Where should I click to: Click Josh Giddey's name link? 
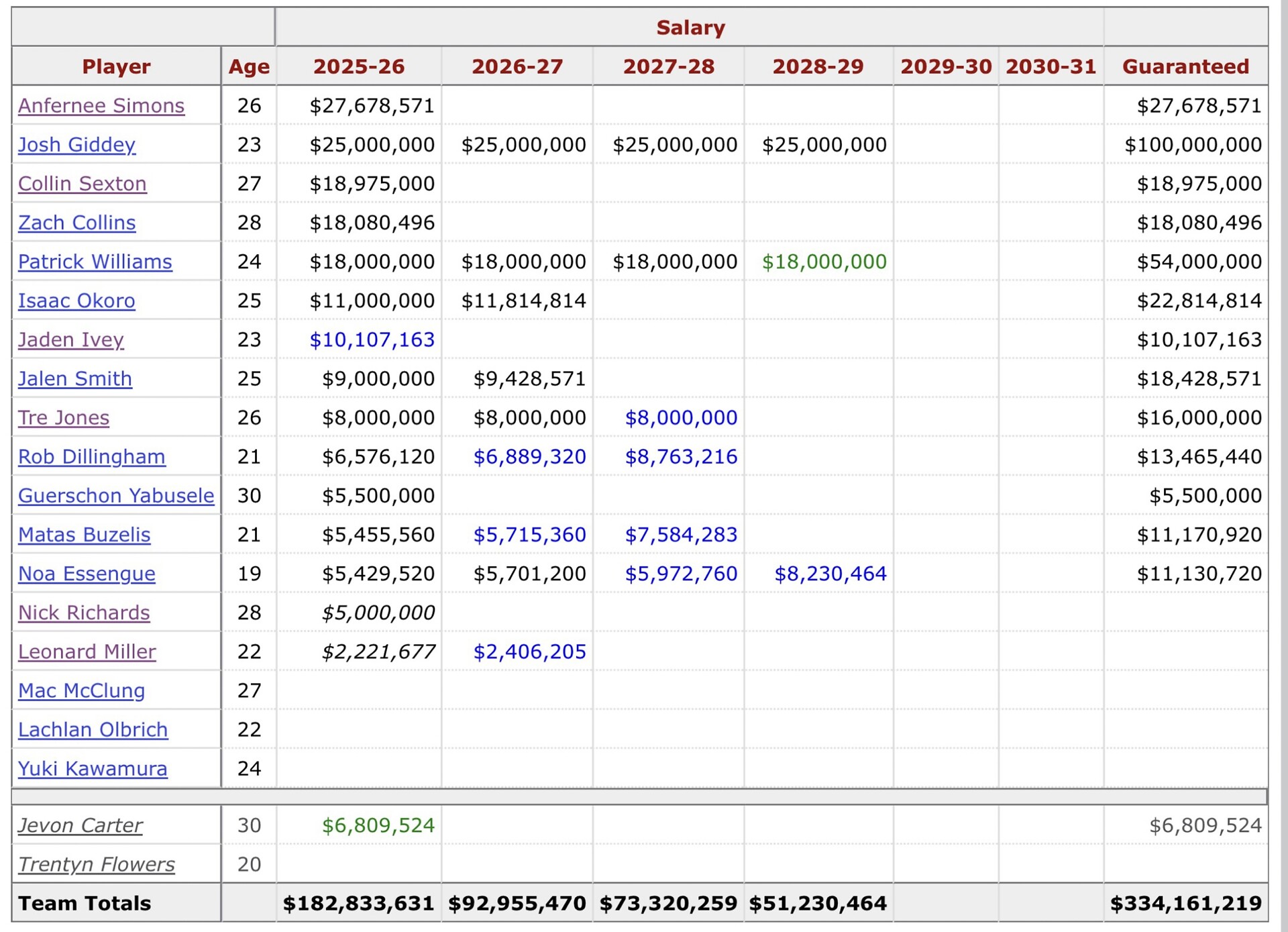[76, 144]
